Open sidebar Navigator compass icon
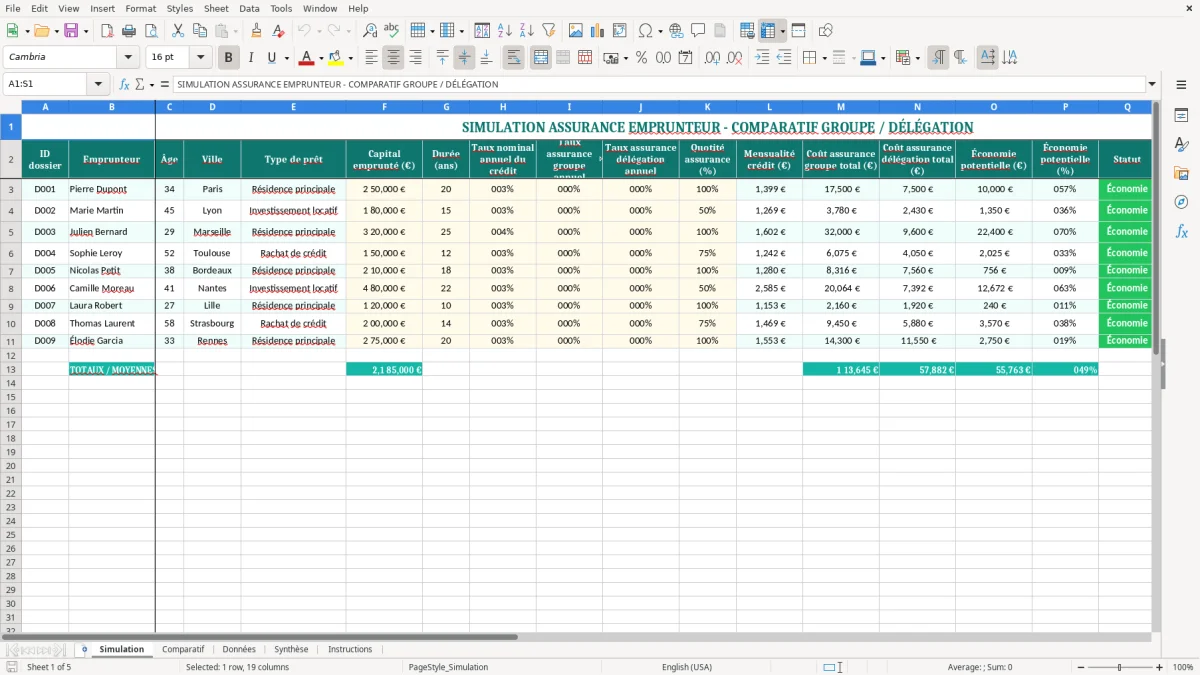Screen dimensions: 1200x675 [1181, 202]
